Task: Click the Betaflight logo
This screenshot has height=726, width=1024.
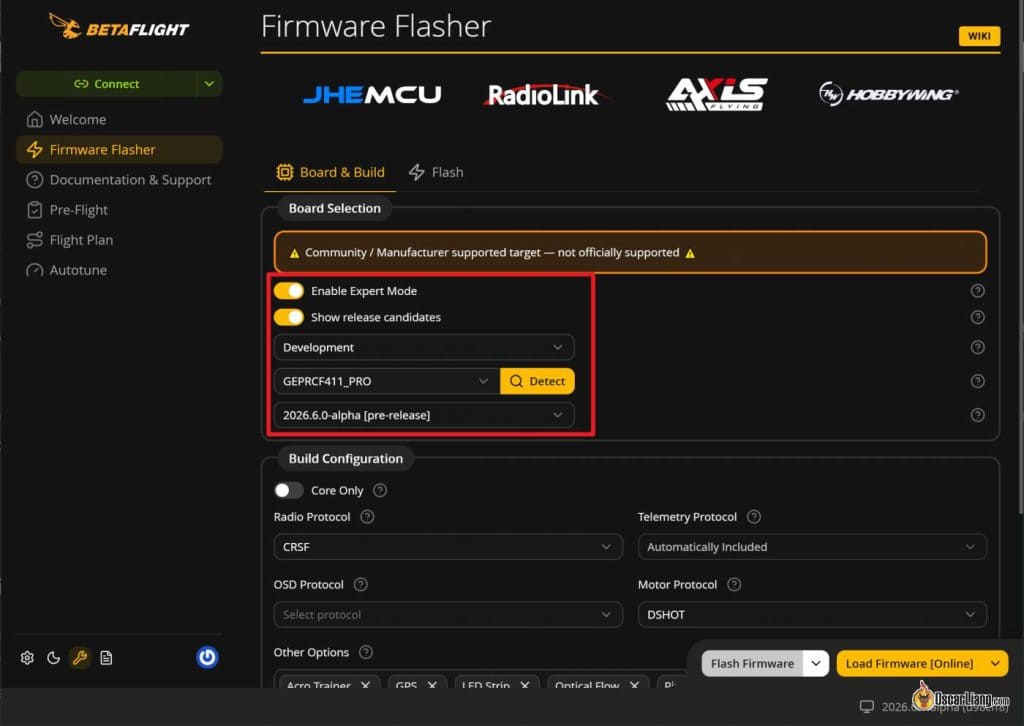Action: point(118,26)
